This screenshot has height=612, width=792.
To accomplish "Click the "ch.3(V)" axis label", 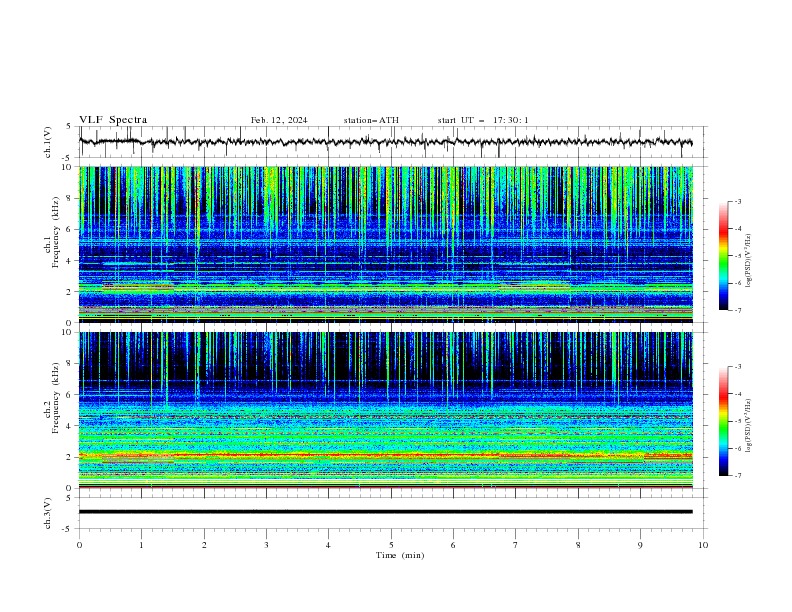I will coord(48,513).
